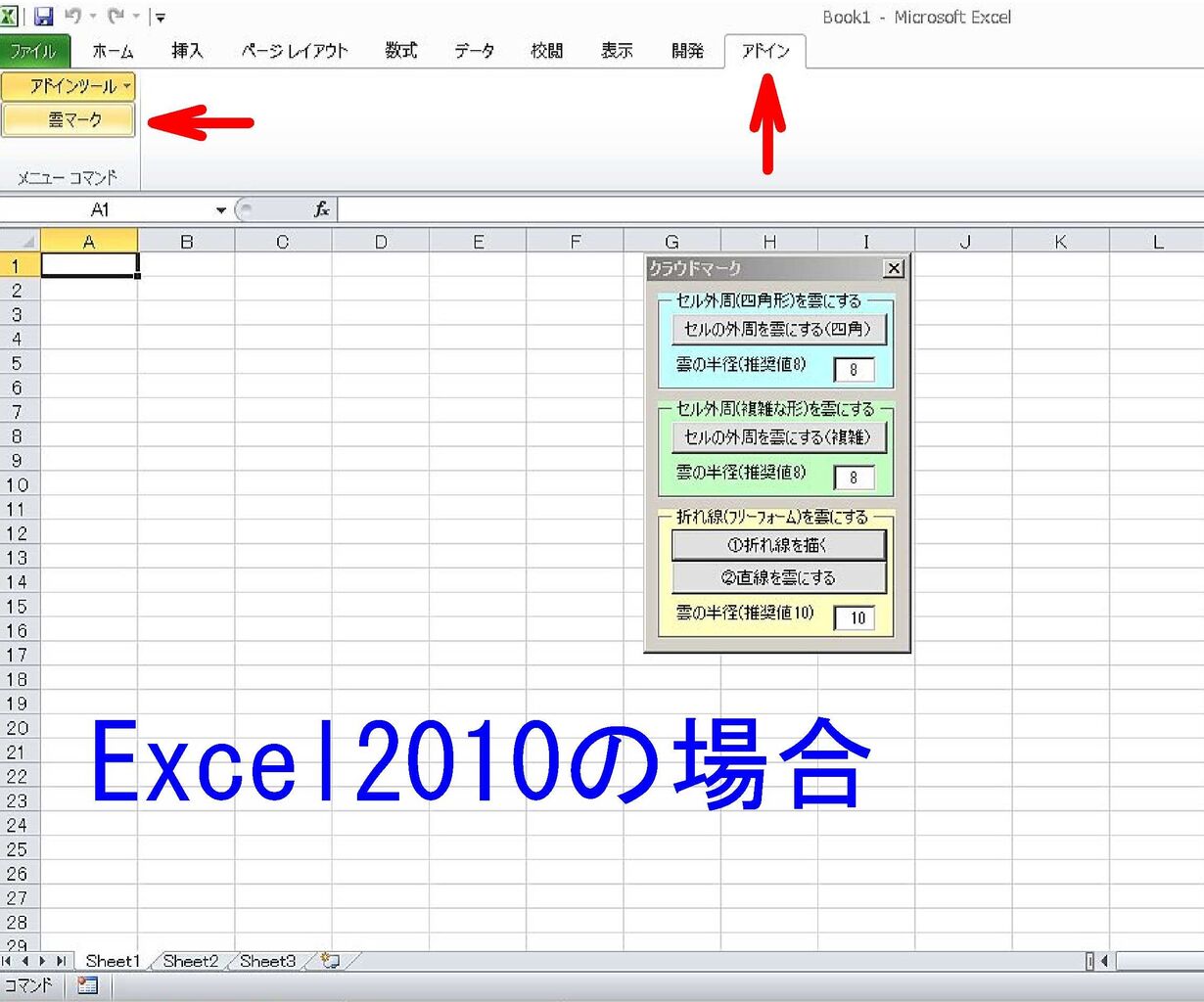1204x1002 pixels.
Task: Go to first sheet with tab navigation arrow
Action: [8, 961]
